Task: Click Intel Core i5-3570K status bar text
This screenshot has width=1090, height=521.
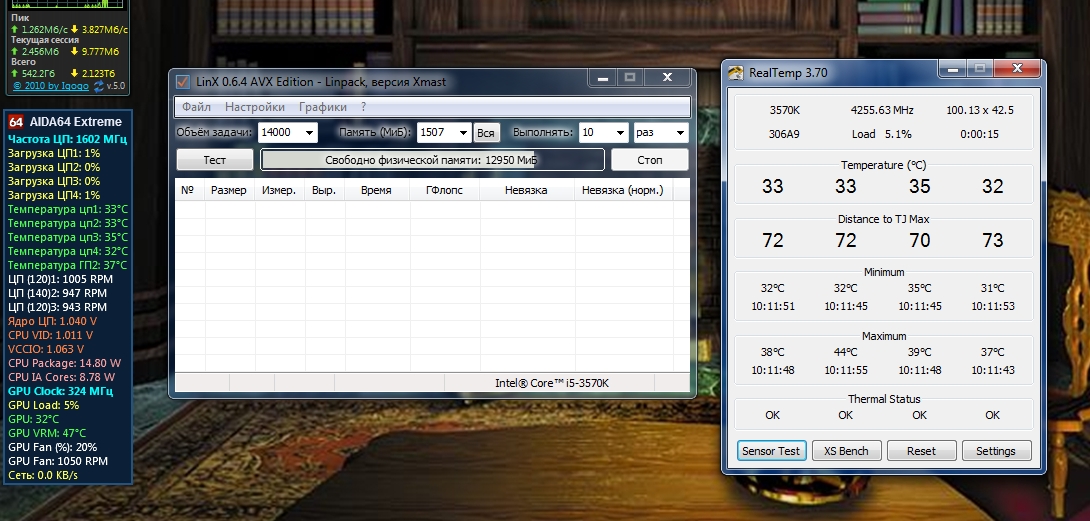Action: pyautogui.click(x=552, y=383)
